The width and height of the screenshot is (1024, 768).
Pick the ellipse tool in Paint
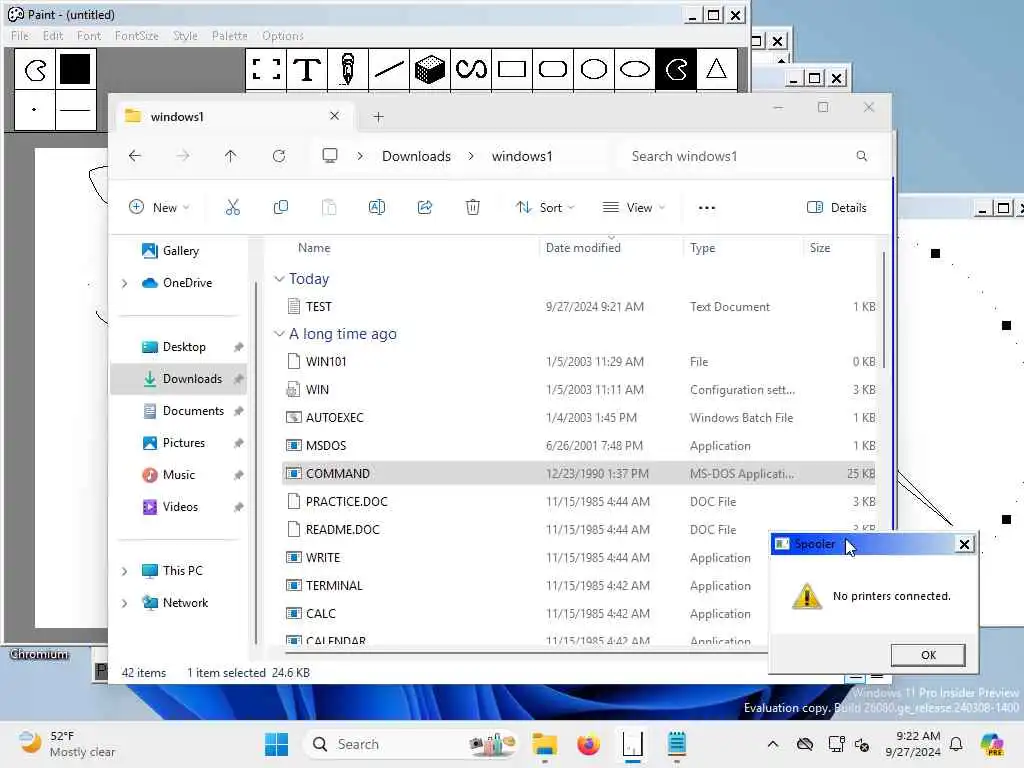pyautogui.click(x=635, y=69)
